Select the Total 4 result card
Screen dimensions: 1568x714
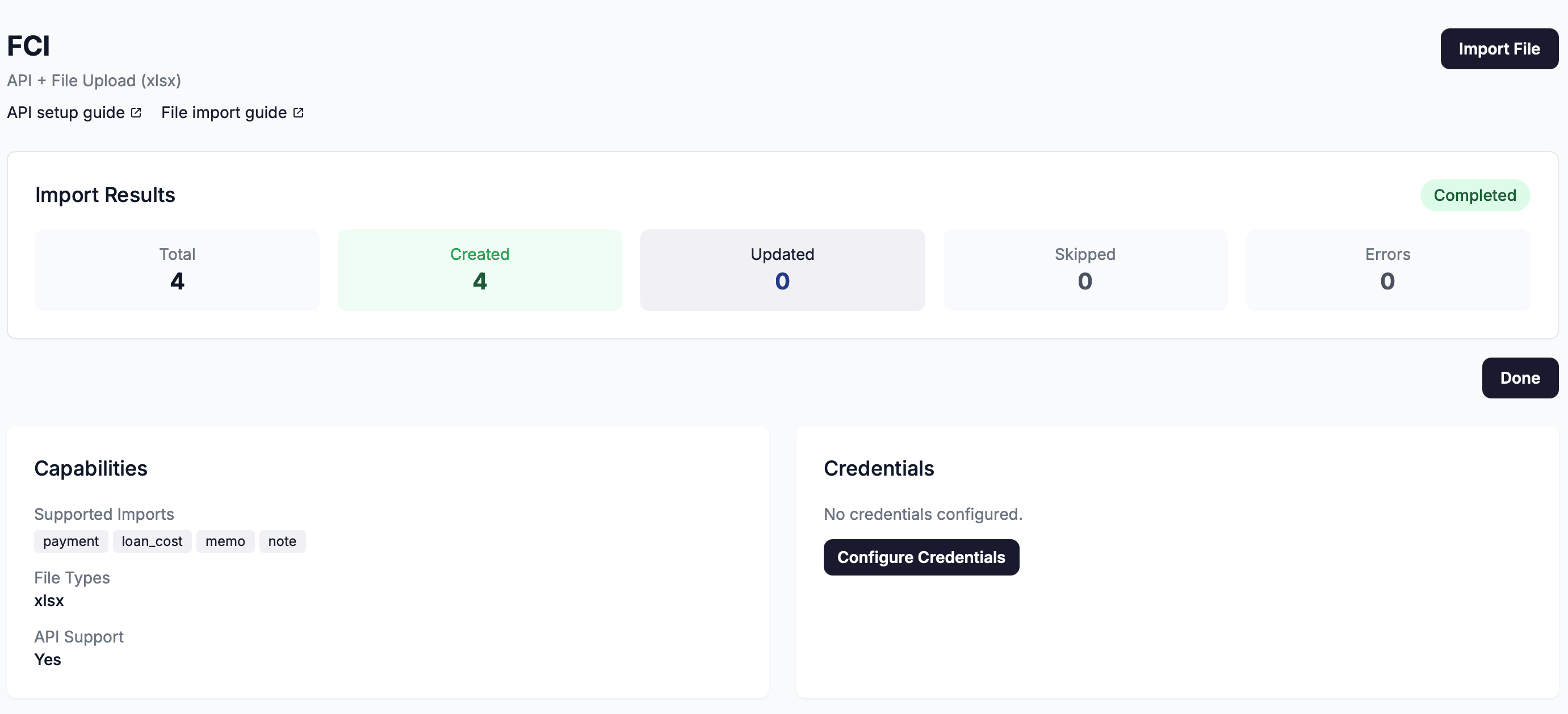tap(177, 270)
